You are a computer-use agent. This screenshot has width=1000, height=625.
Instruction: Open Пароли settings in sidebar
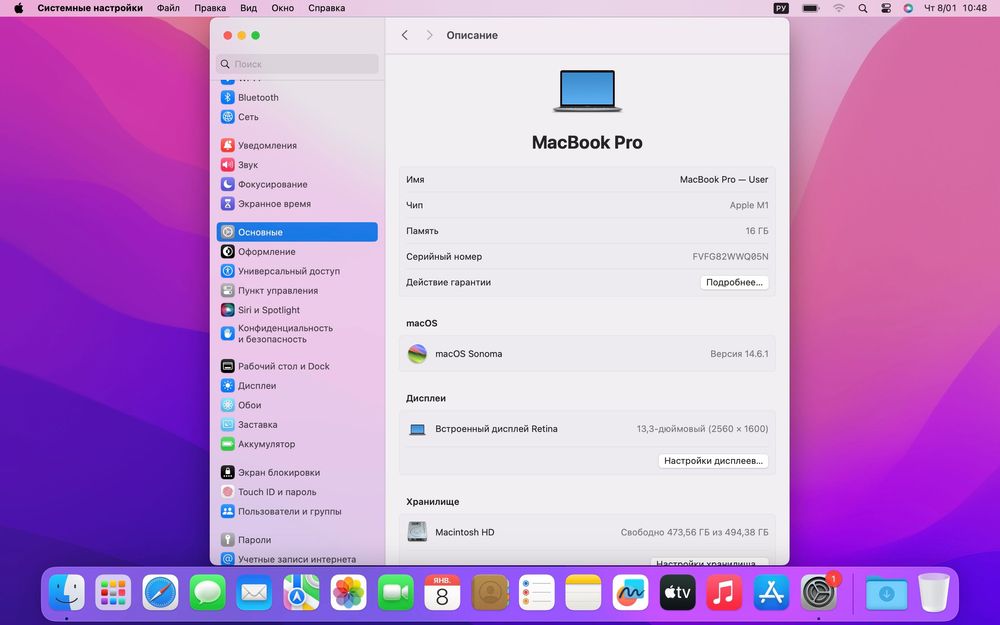coord(297,540)
